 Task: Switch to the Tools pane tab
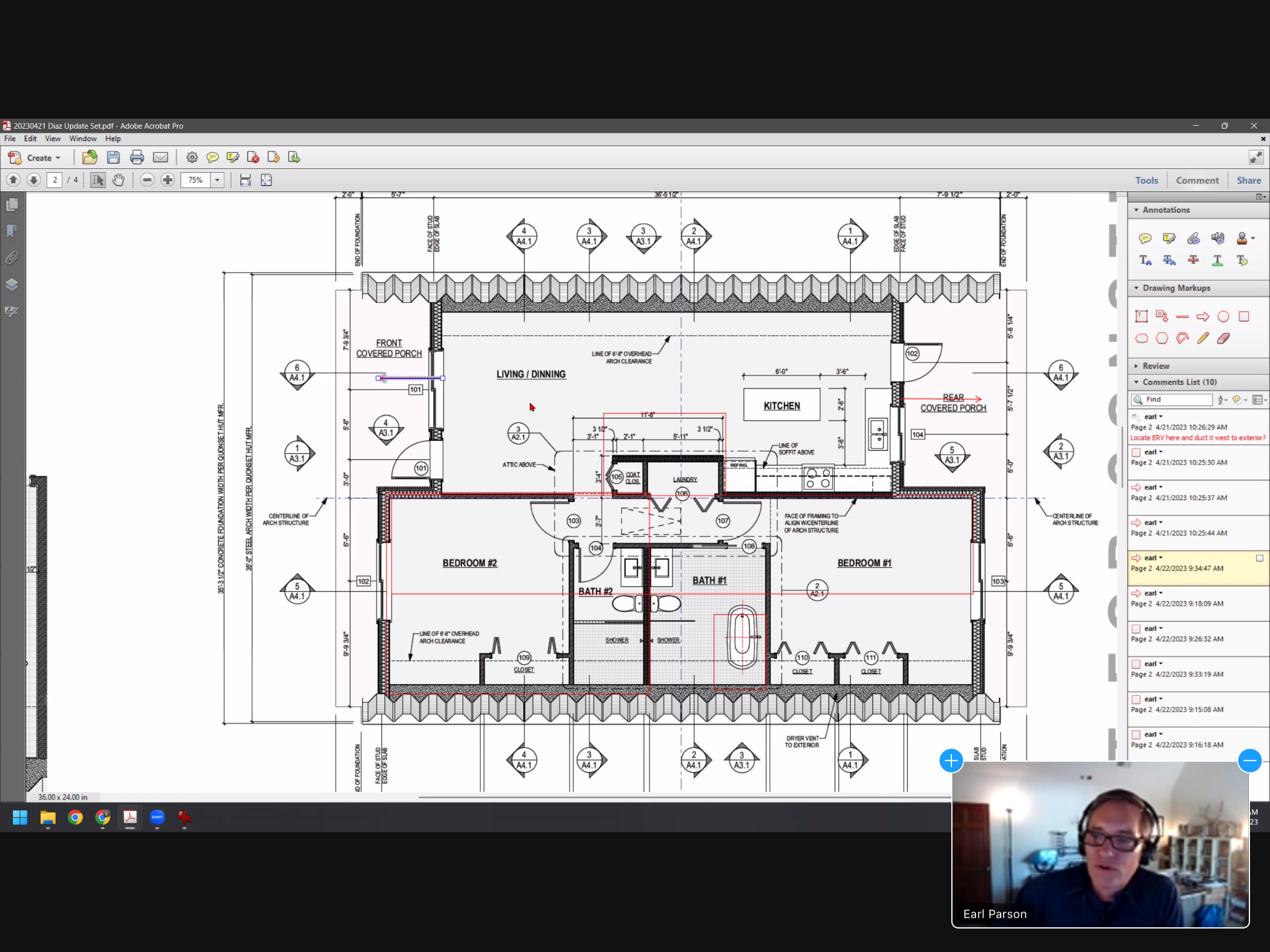point(1146,180)
